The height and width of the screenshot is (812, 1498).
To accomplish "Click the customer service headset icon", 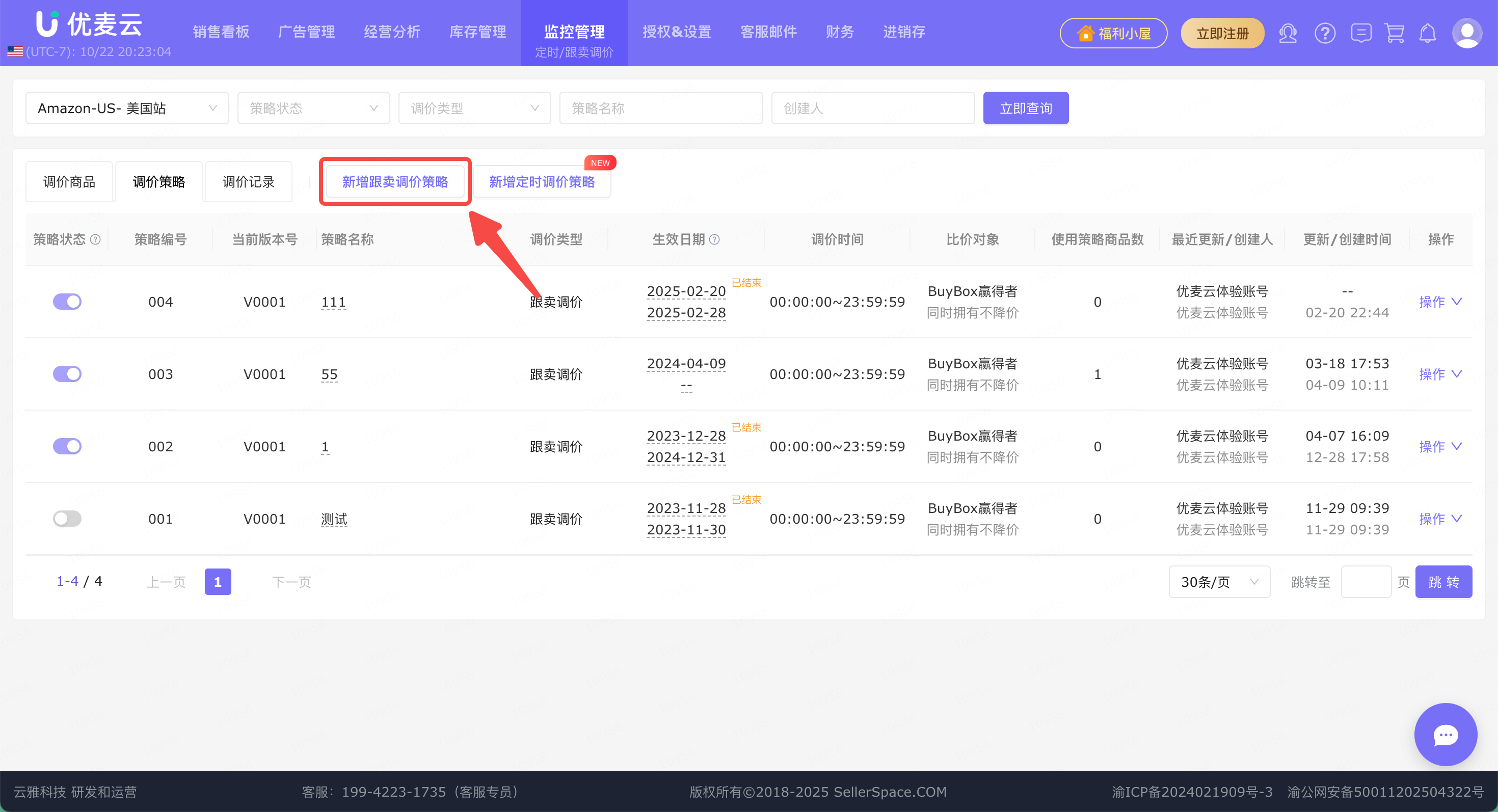I will (x=1288, y=33).
